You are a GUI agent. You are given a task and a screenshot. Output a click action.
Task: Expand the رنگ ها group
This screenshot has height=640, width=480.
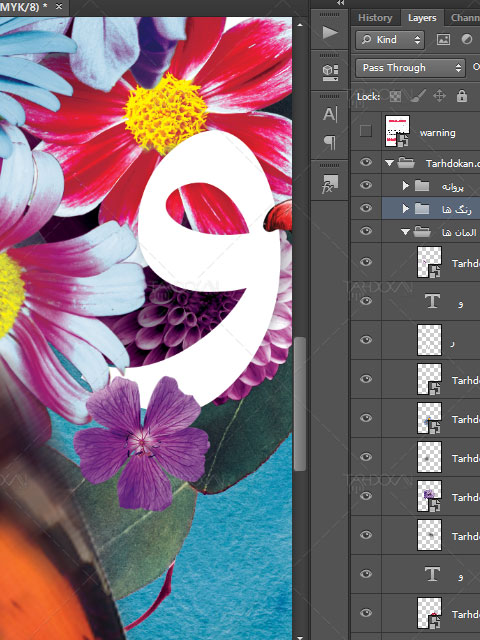tap(405, 209)
